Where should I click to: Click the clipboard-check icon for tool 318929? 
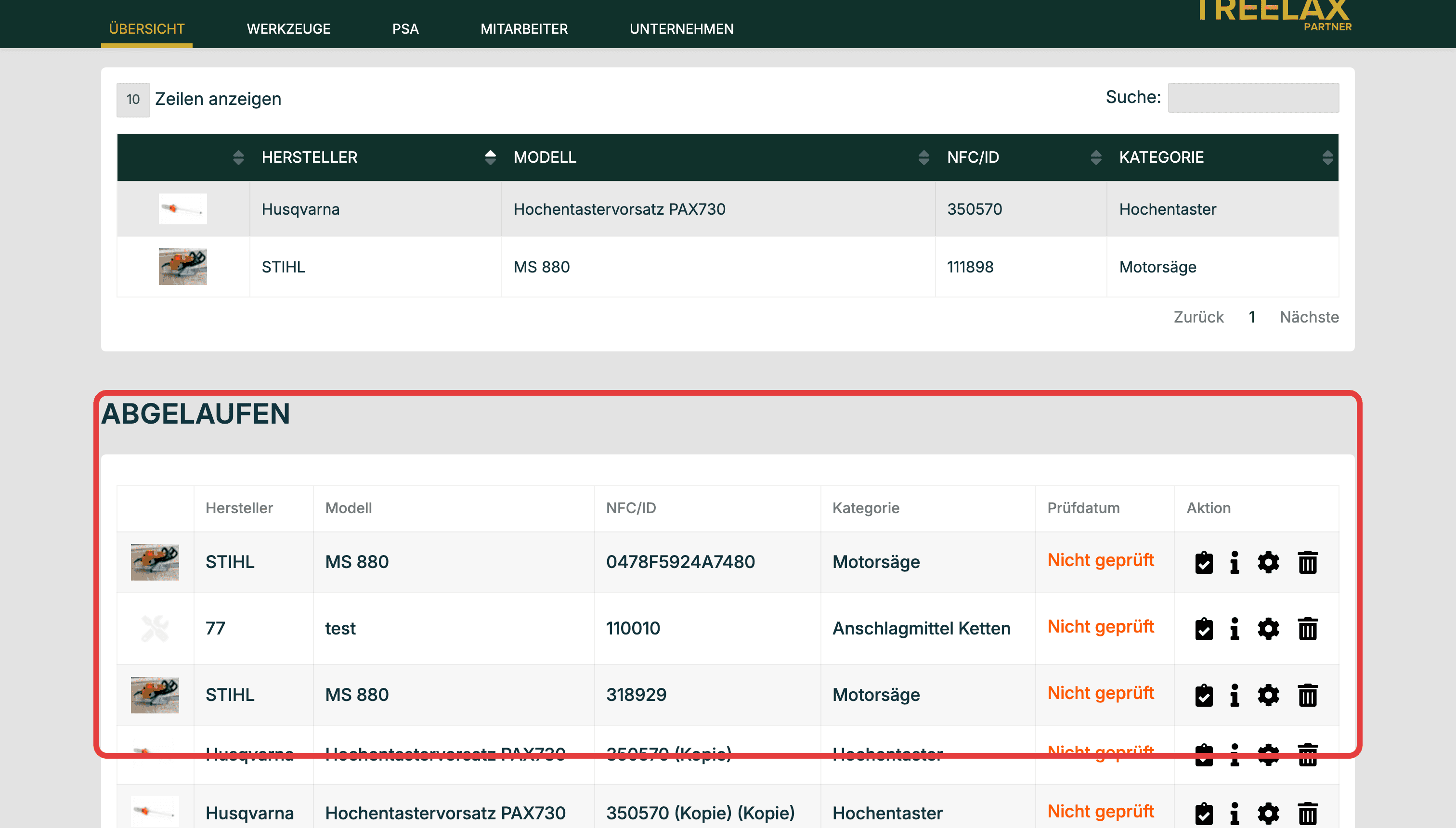(1204, 695)
